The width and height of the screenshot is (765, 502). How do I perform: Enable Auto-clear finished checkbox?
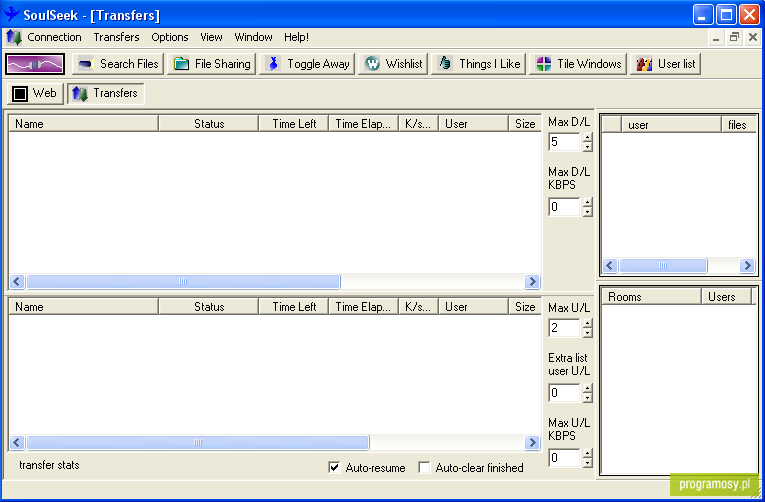tap(424, 467)
